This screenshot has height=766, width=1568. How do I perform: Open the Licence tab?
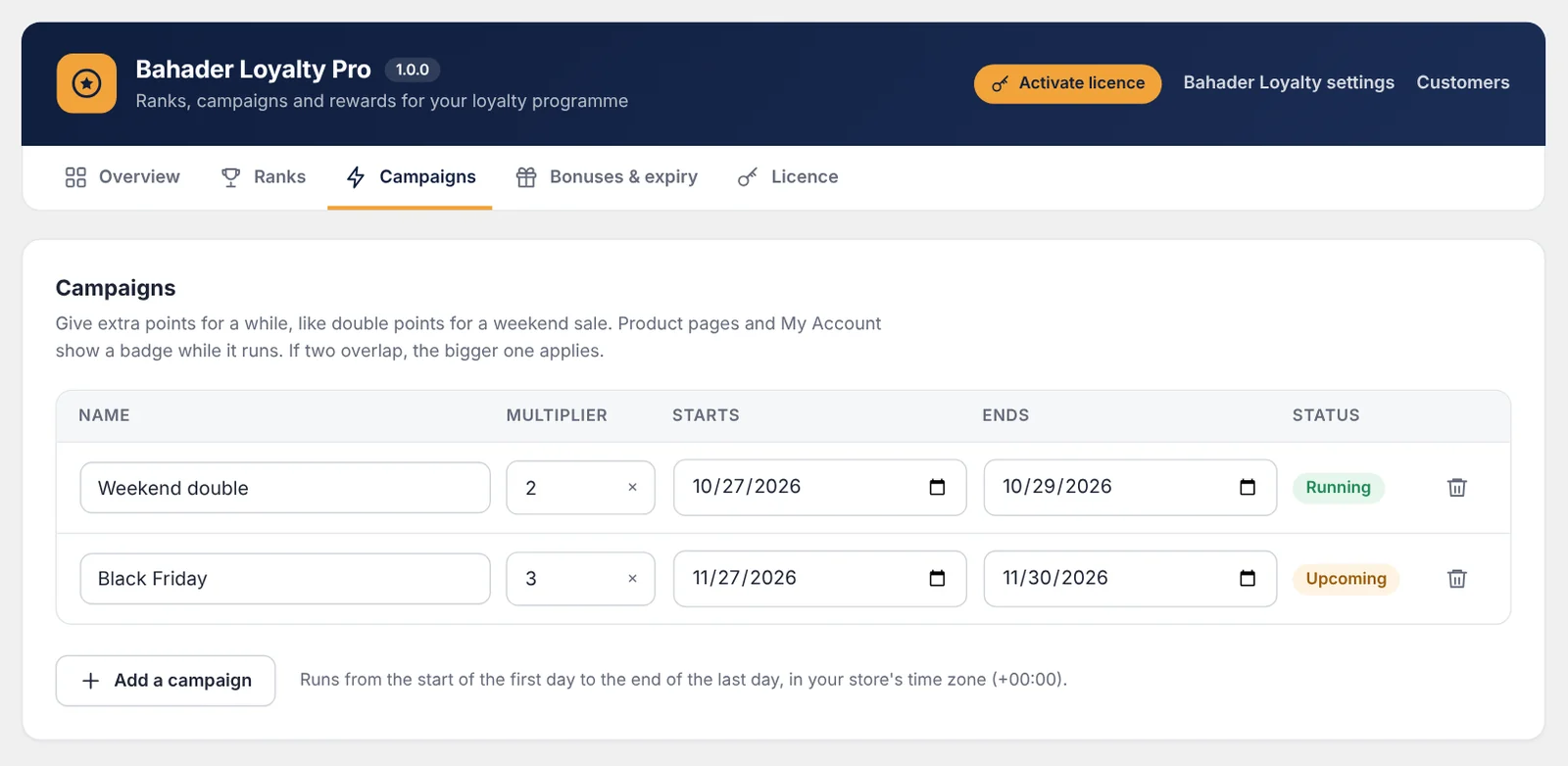788,177
